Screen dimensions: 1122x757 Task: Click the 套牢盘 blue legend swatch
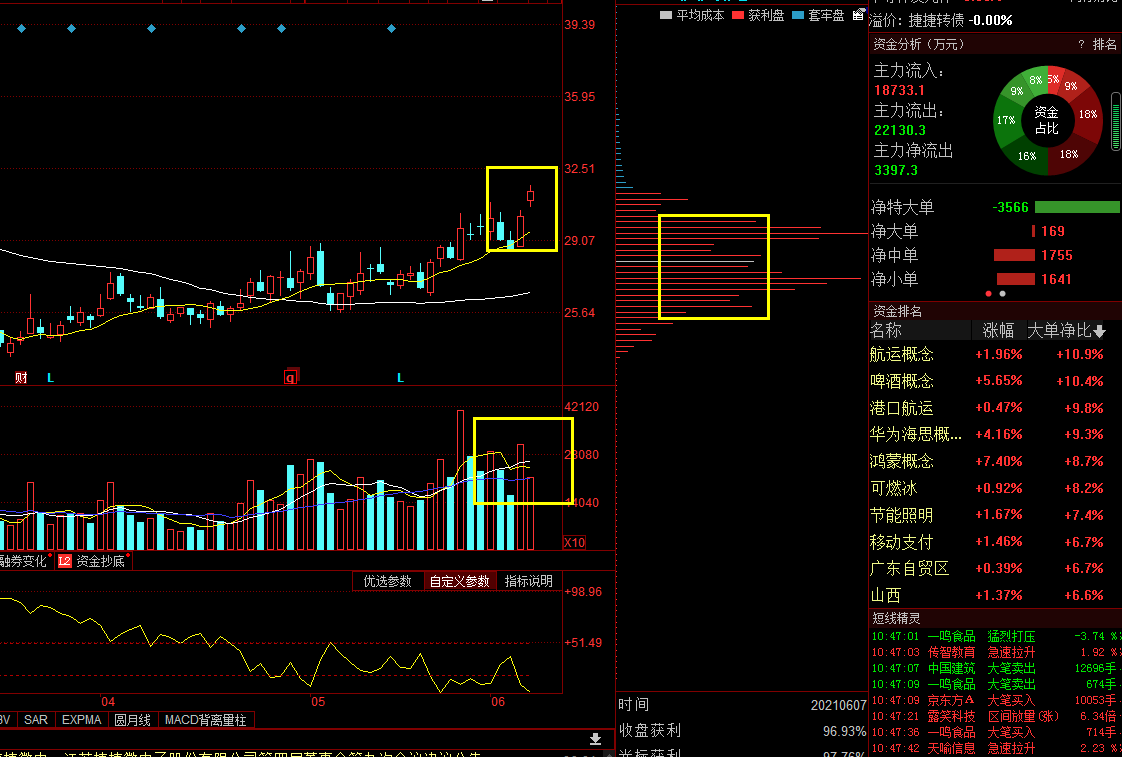point(798,15)
